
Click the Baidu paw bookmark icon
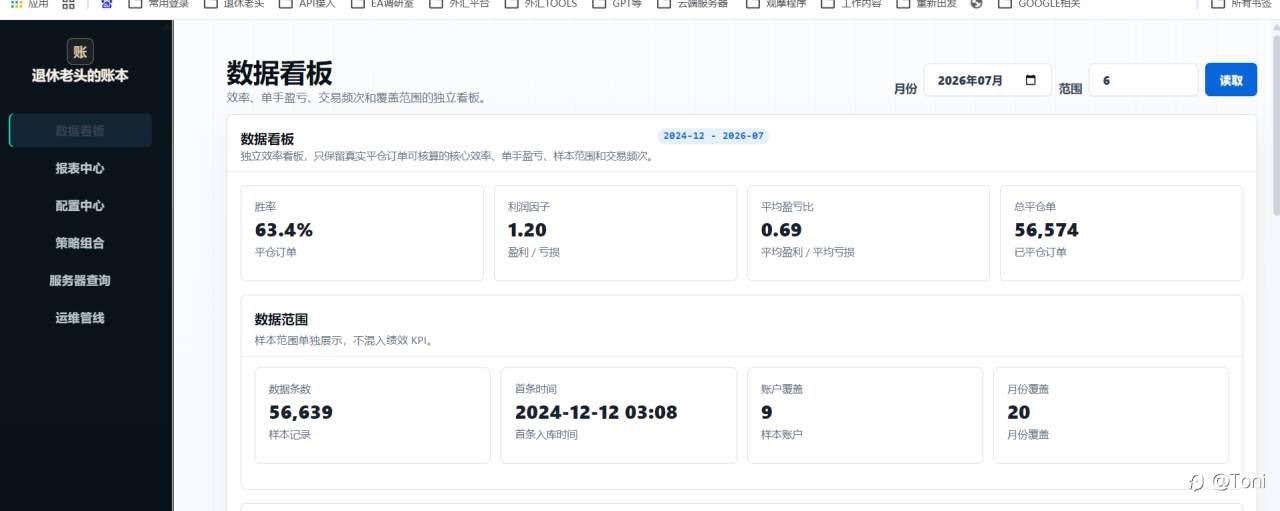107,4
